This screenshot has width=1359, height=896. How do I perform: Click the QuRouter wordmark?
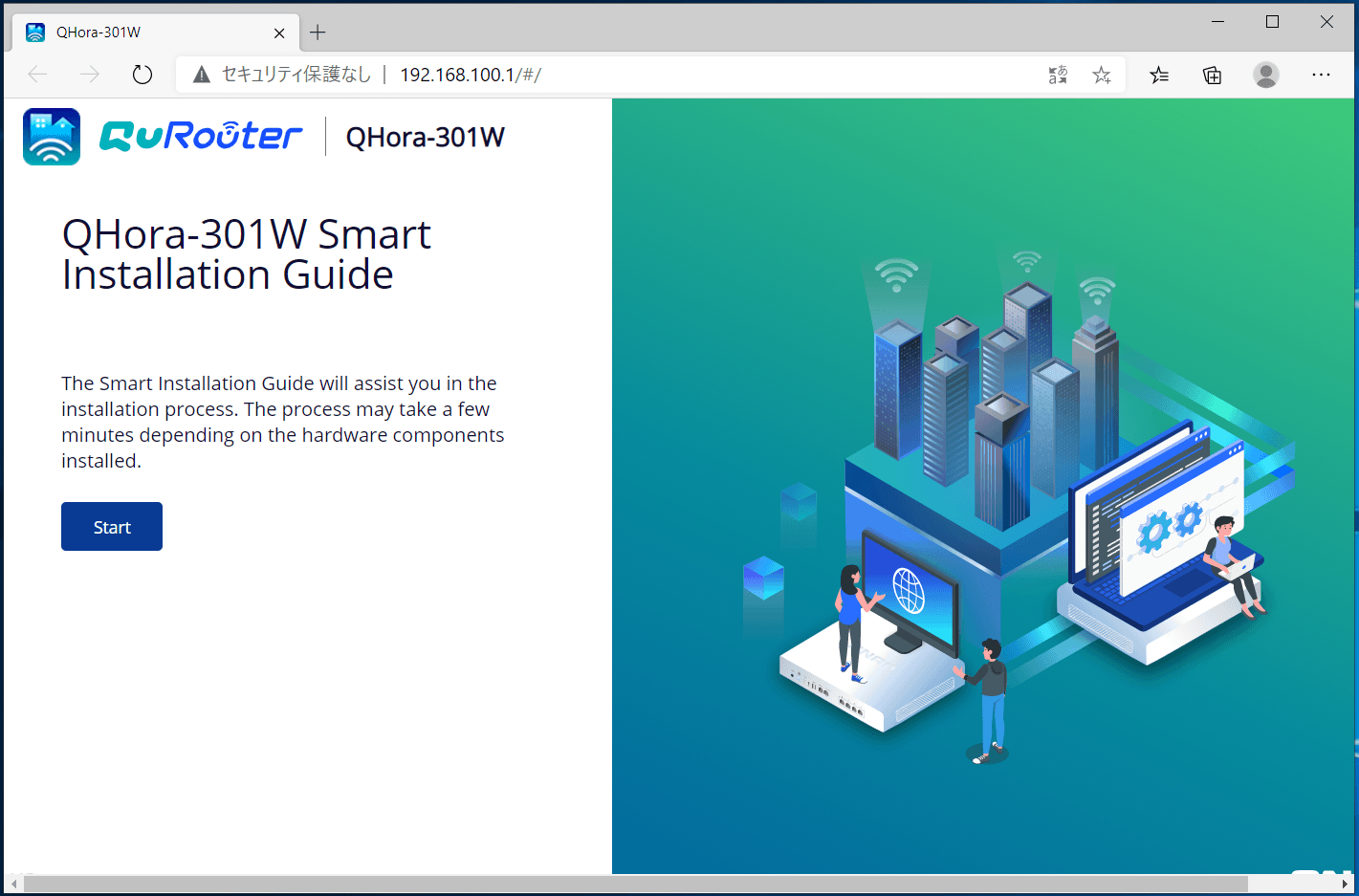201,136
